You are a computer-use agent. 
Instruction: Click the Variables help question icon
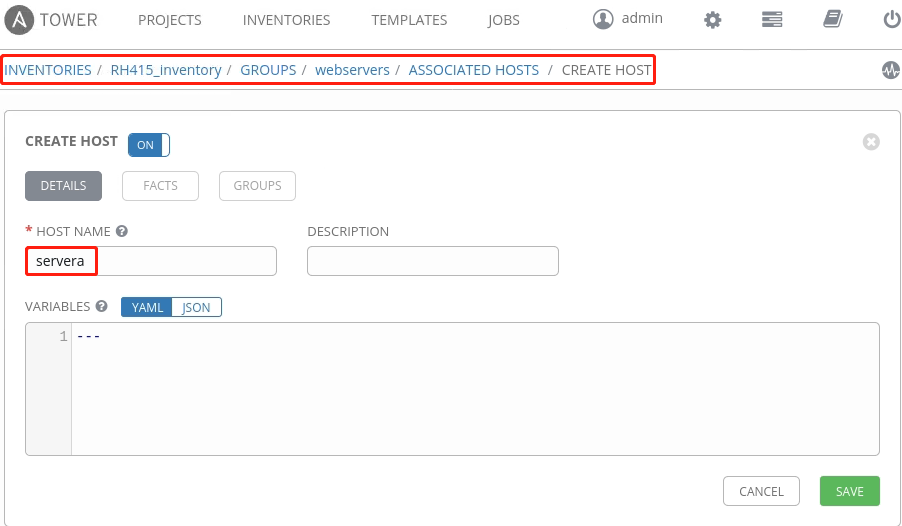point(101,307)
